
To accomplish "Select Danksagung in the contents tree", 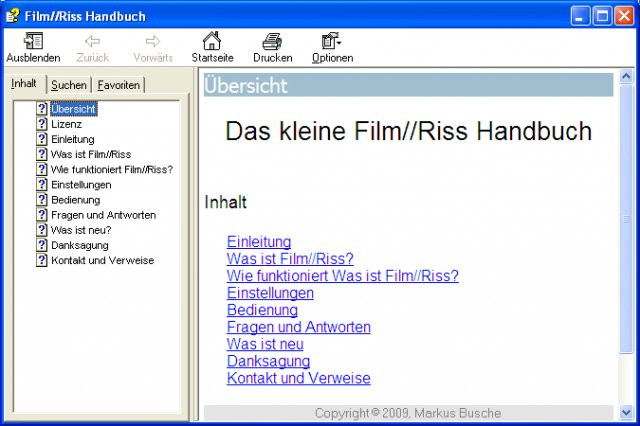I will pos(80,245).
